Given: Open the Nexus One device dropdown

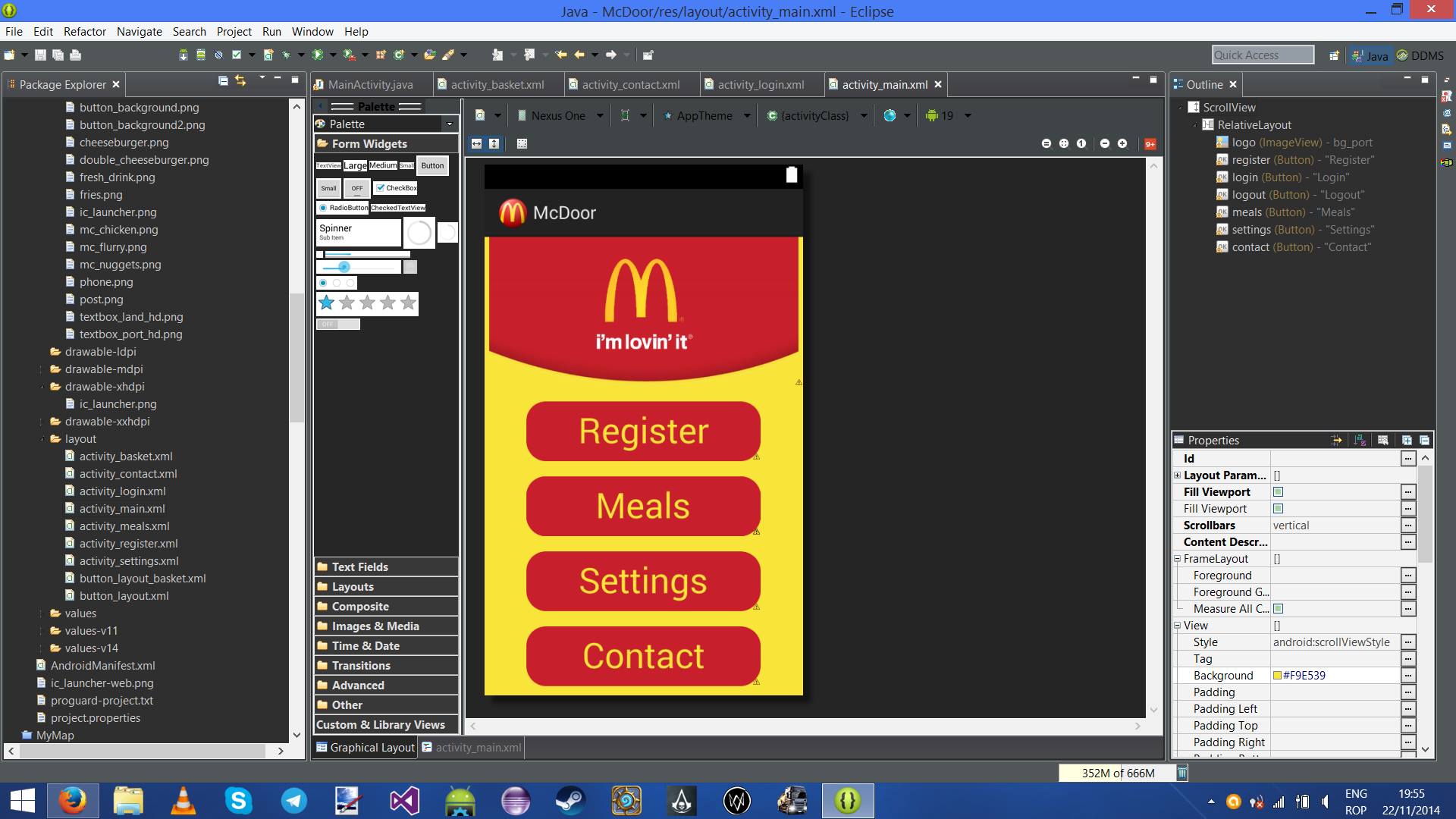Looking at the screenshot, I should pyautogui.click(x=560, y=116).
